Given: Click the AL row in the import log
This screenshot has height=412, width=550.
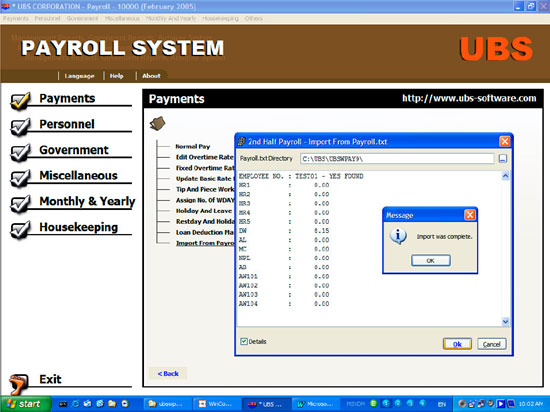Looking at the screenshot, I should click(x=284, y=240).
